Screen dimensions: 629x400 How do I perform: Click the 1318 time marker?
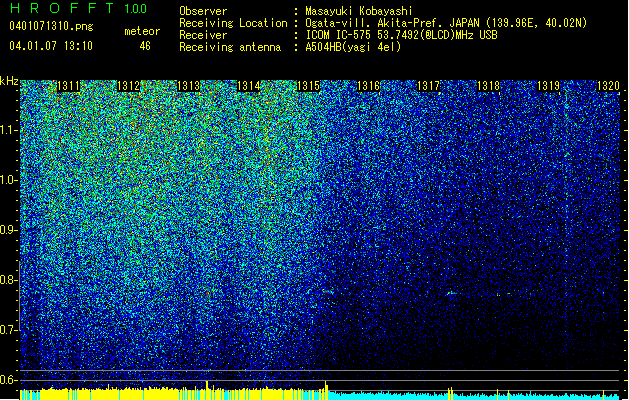(488, 86)
